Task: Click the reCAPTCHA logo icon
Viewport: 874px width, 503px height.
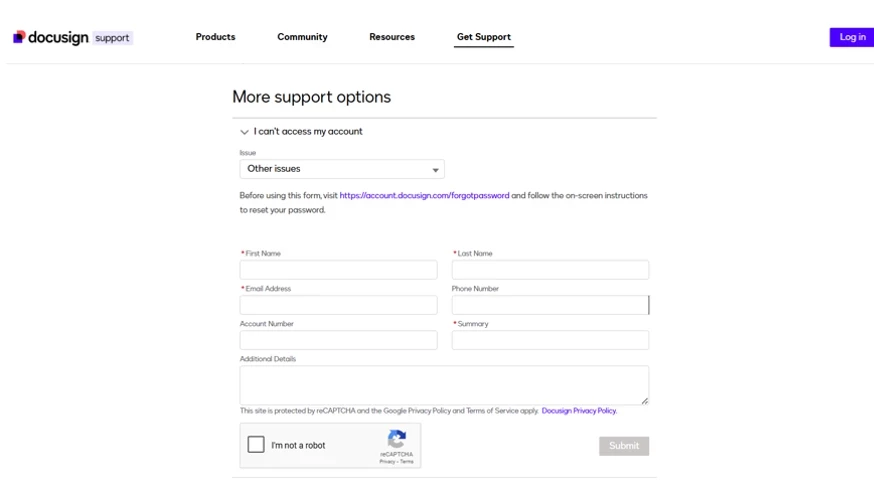Action: coord(396,439)
